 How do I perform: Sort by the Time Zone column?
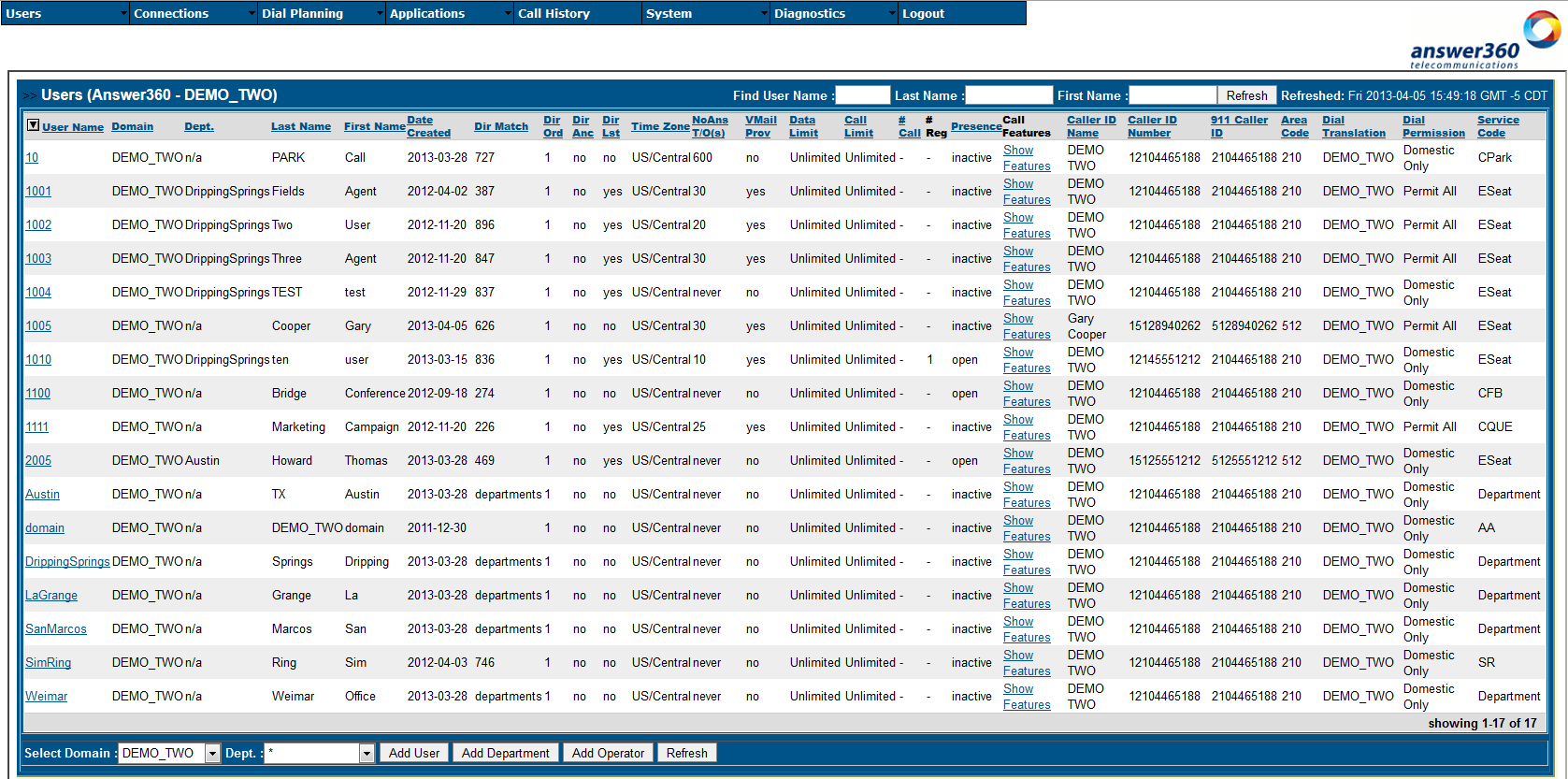coord(660,126)
